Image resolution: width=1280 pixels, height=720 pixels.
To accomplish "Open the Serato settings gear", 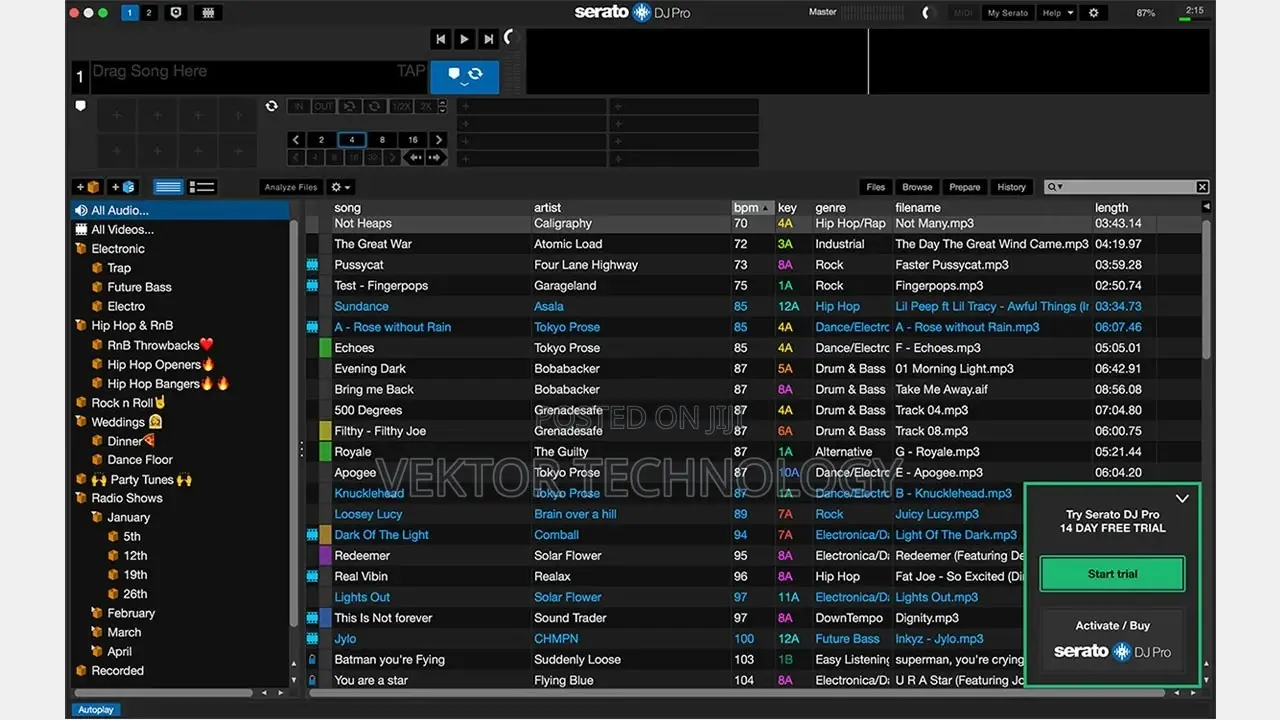I will click(1093, 13).
